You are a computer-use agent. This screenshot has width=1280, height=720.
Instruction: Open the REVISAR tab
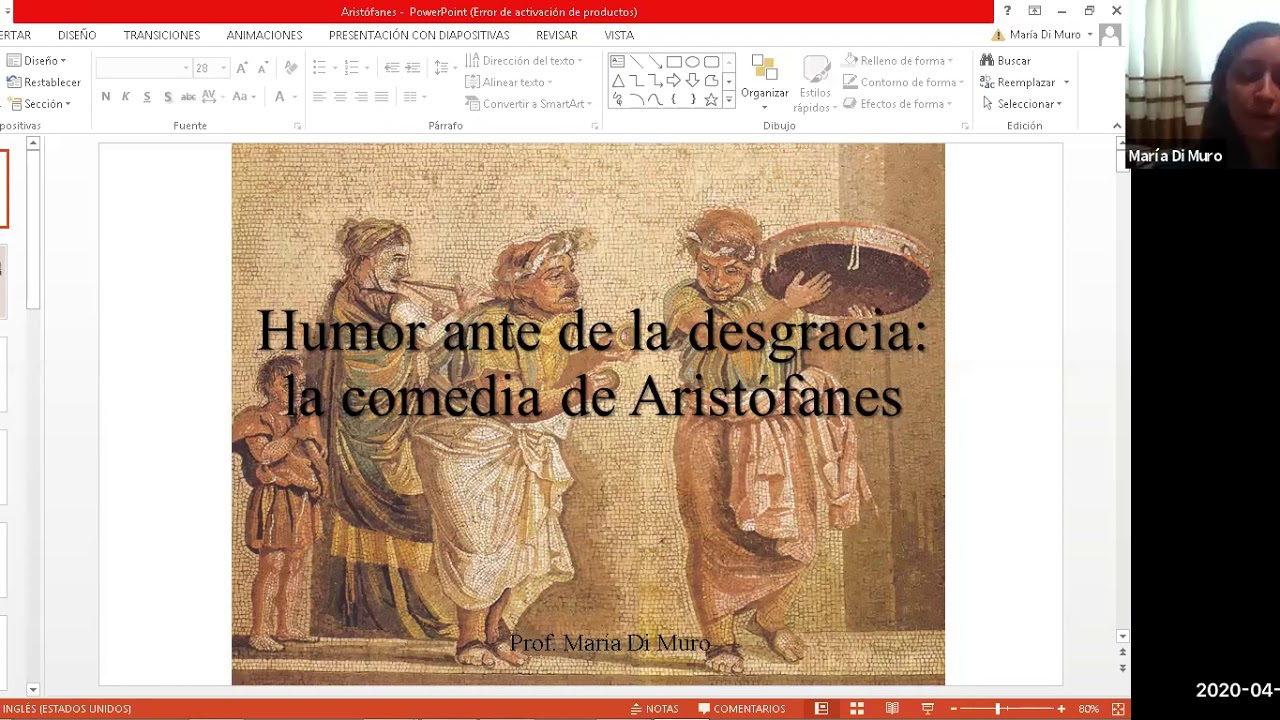tap(557, 35)
